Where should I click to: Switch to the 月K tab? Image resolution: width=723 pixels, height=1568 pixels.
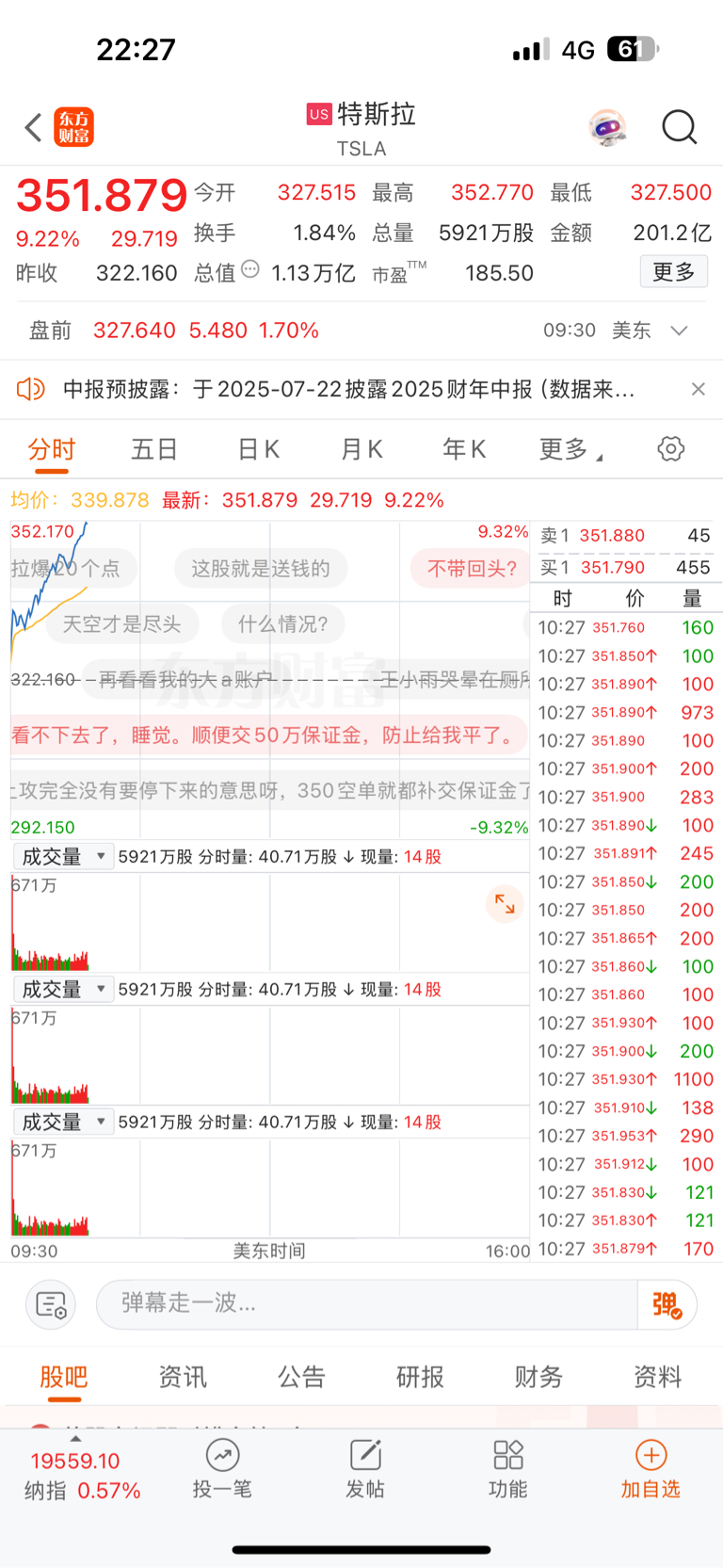361,449
